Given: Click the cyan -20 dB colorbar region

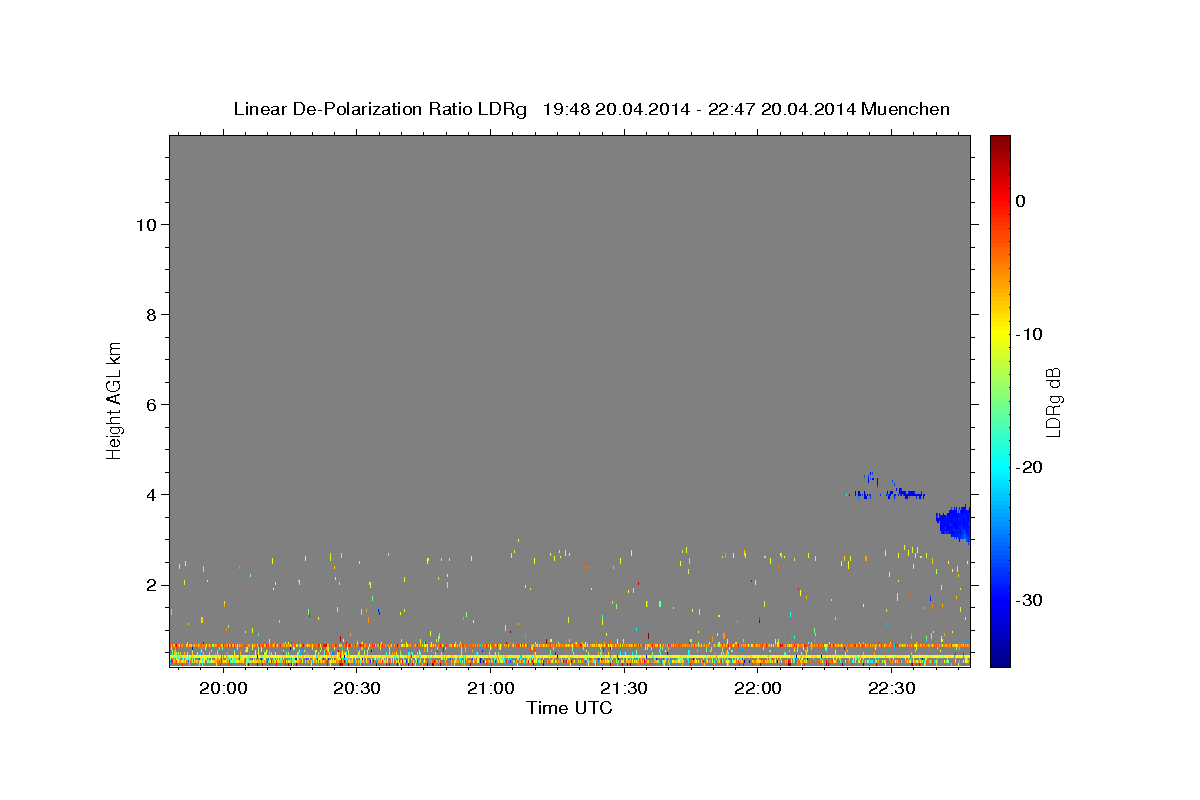Looking at the screenshot, I should point(1000,467).
